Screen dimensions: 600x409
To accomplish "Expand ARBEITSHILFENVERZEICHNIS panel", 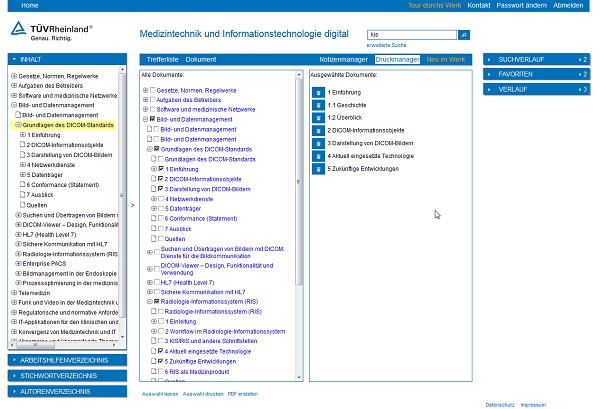I will [x=67, y=360].
